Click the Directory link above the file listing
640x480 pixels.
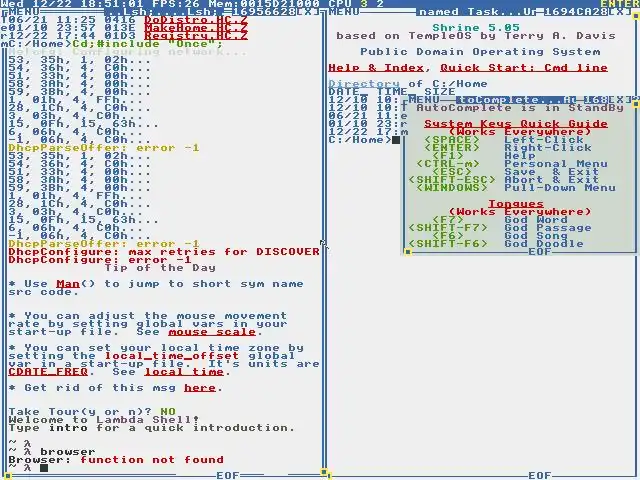364,84
